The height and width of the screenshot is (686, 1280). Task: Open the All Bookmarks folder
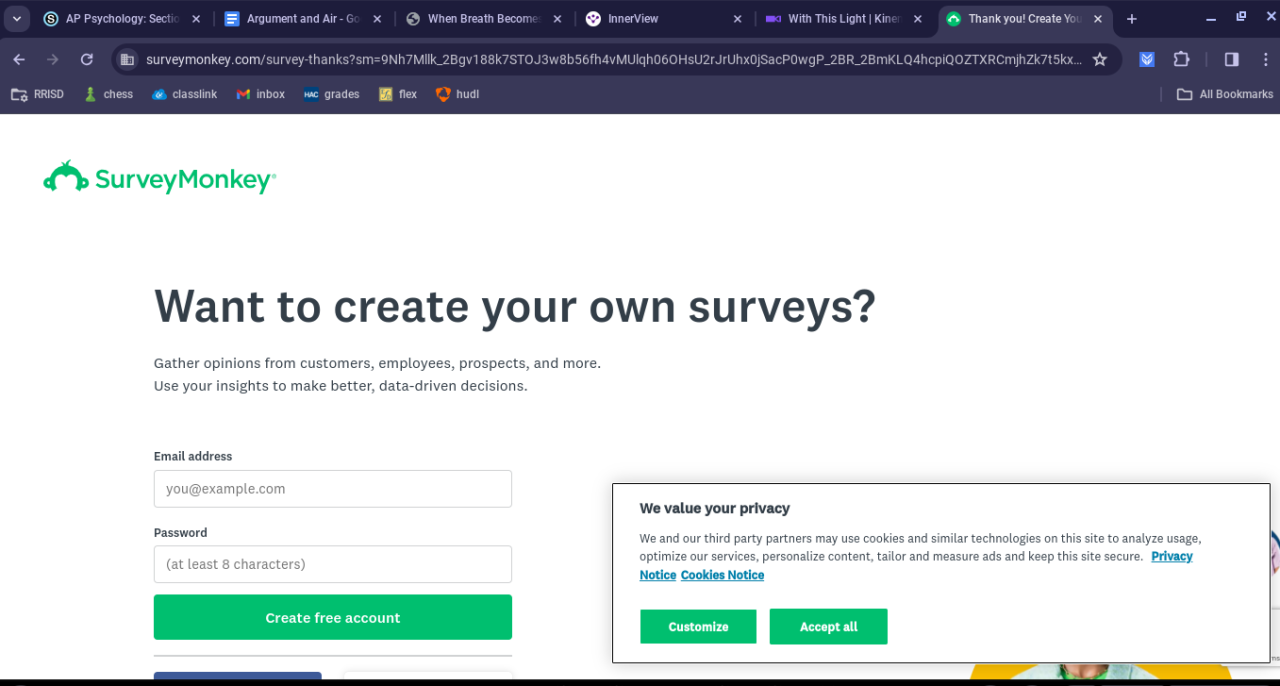click(x=1225, y=94)
